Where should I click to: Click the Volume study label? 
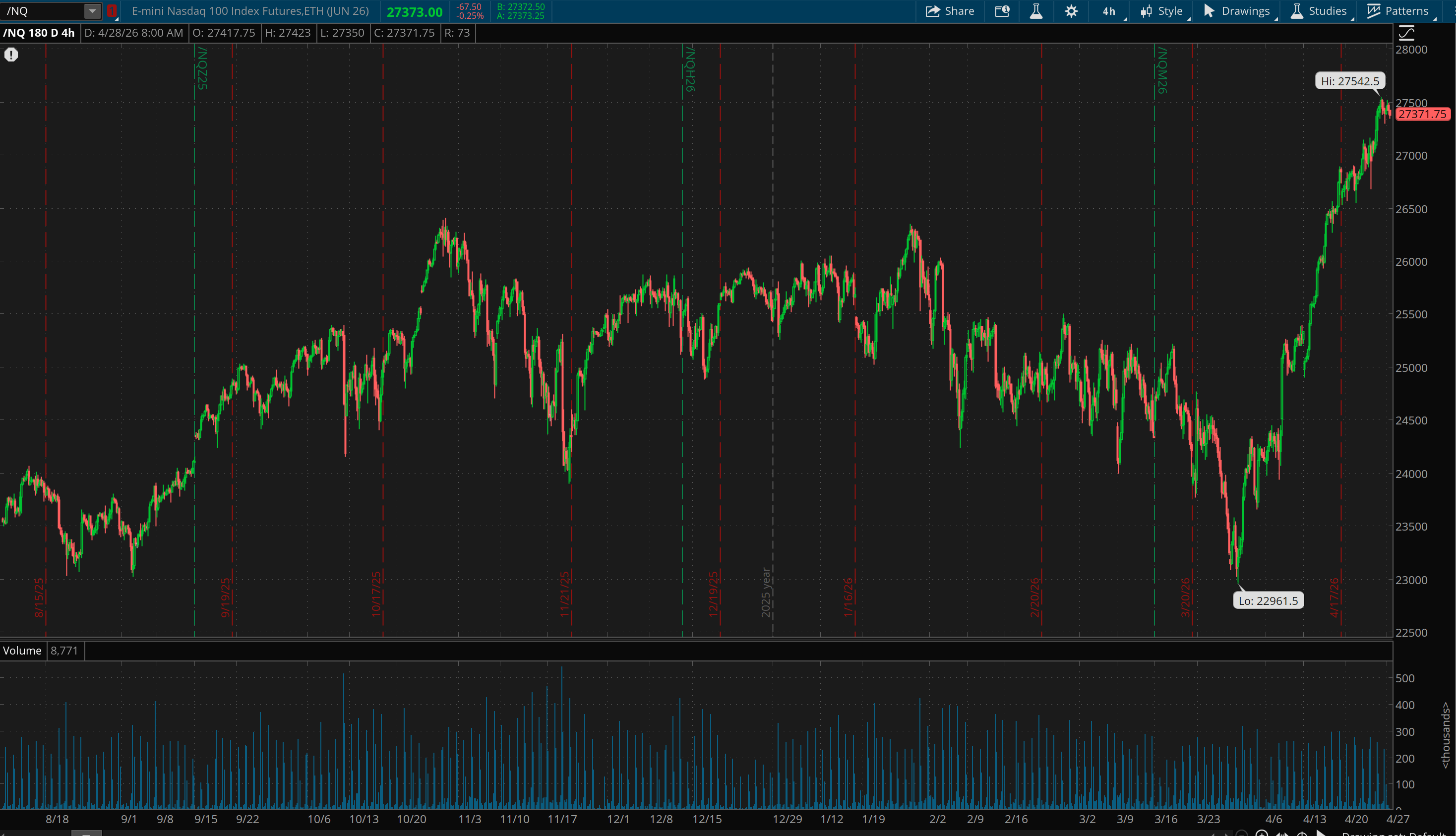coord(22,651)
